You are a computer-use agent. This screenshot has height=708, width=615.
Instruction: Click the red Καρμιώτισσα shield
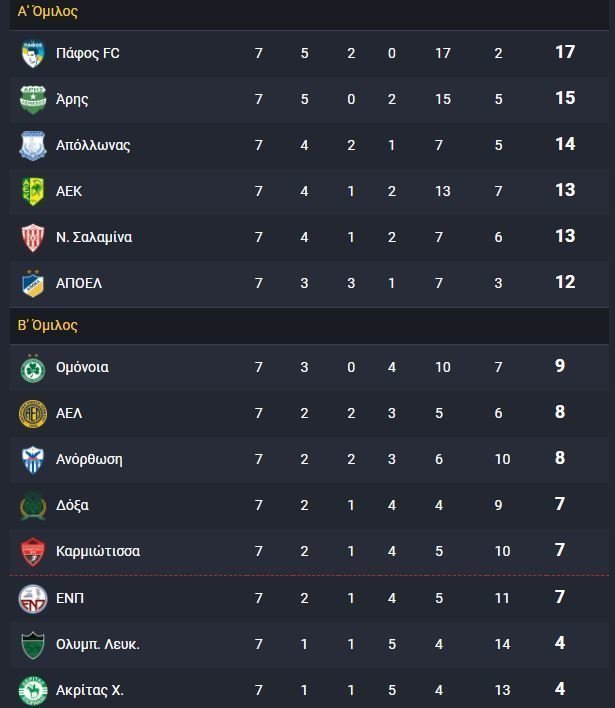tap(33, 552)
